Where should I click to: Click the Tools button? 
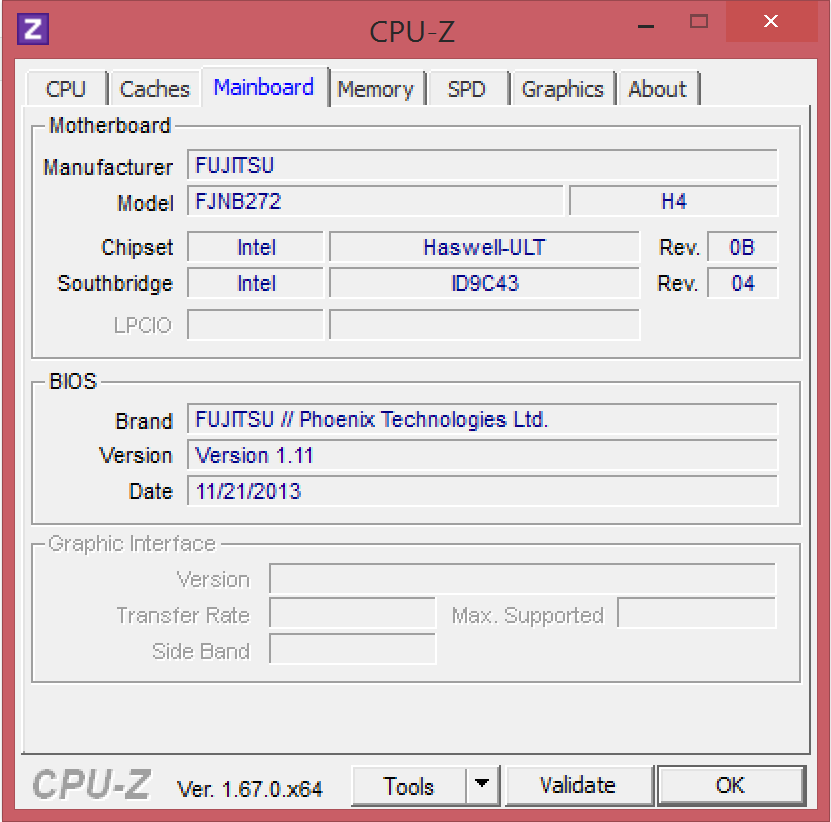(409, 786)
